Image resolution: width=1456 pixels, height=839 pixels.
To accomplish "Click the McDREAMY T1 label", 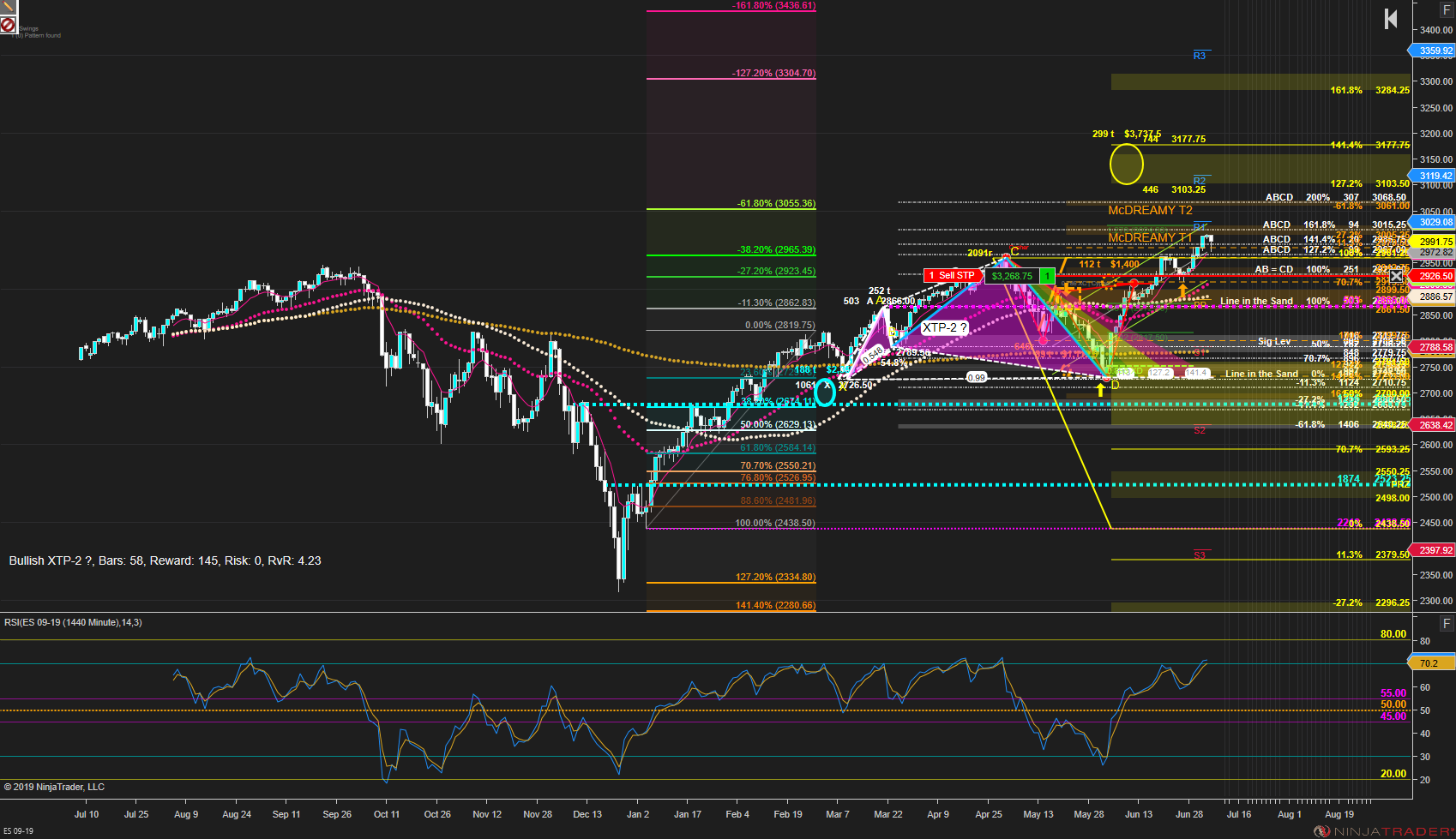I will point(1150,237).
